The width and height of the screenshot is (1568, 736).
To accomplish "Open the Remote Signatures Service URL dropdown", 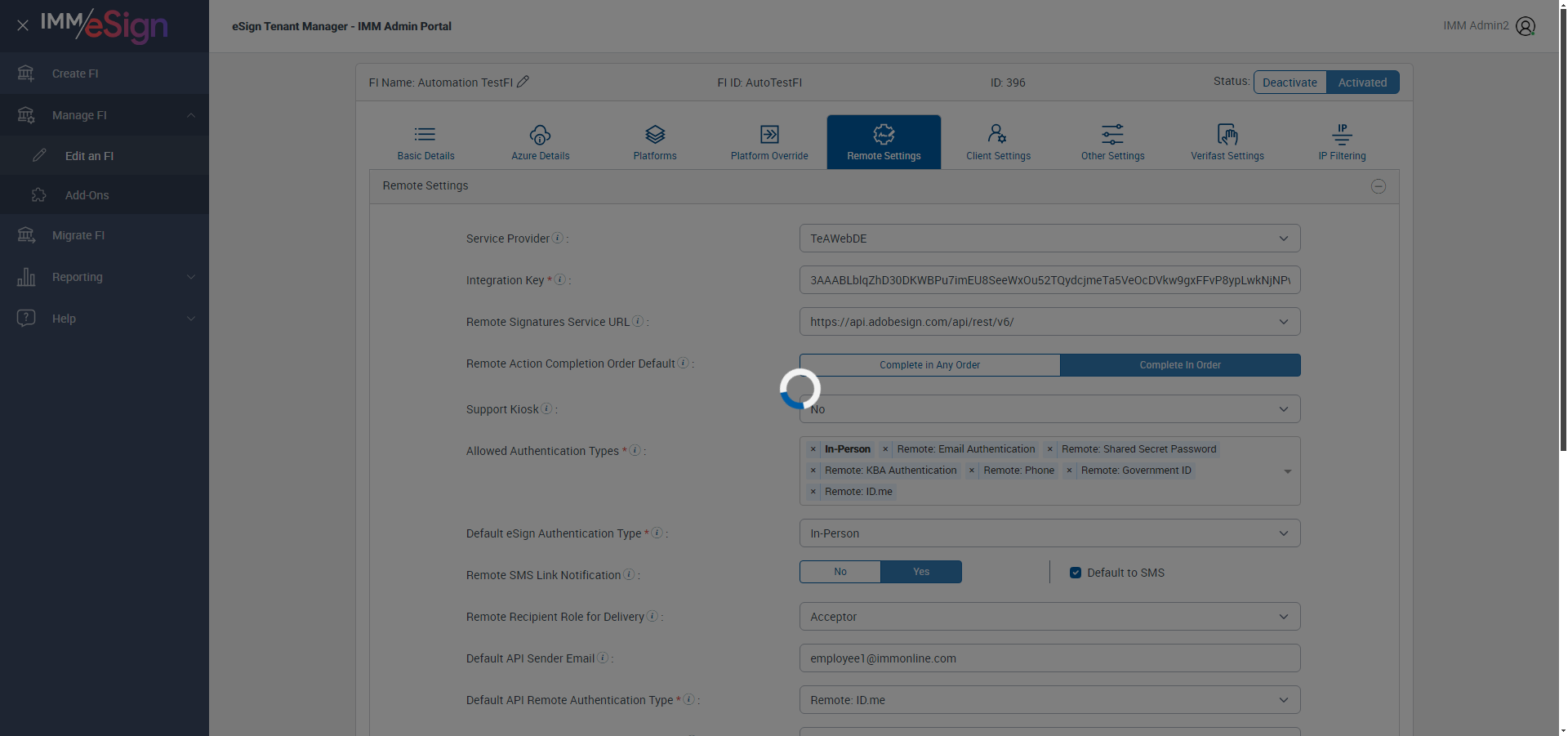I will tap(1049, 322).
